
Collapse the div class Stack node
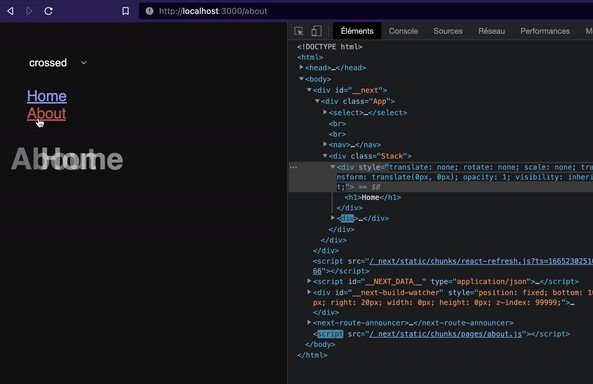[325, 155]
